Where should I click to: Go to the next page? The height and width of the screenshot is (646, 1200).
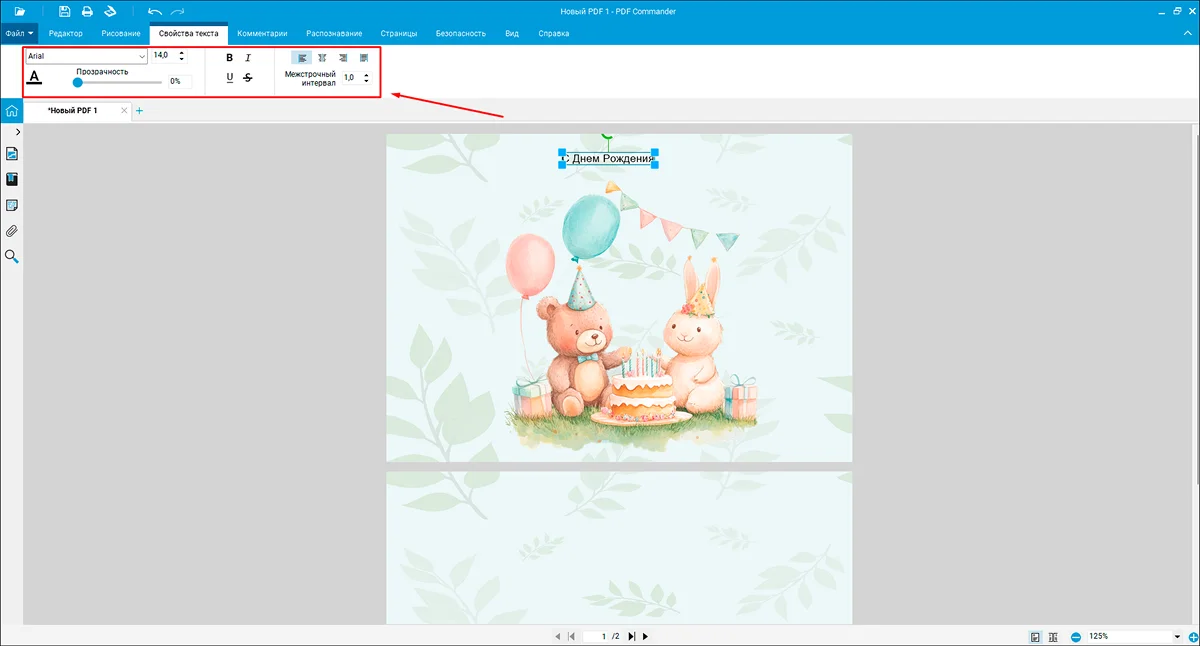pyautogui.click(x=645, y=636)
